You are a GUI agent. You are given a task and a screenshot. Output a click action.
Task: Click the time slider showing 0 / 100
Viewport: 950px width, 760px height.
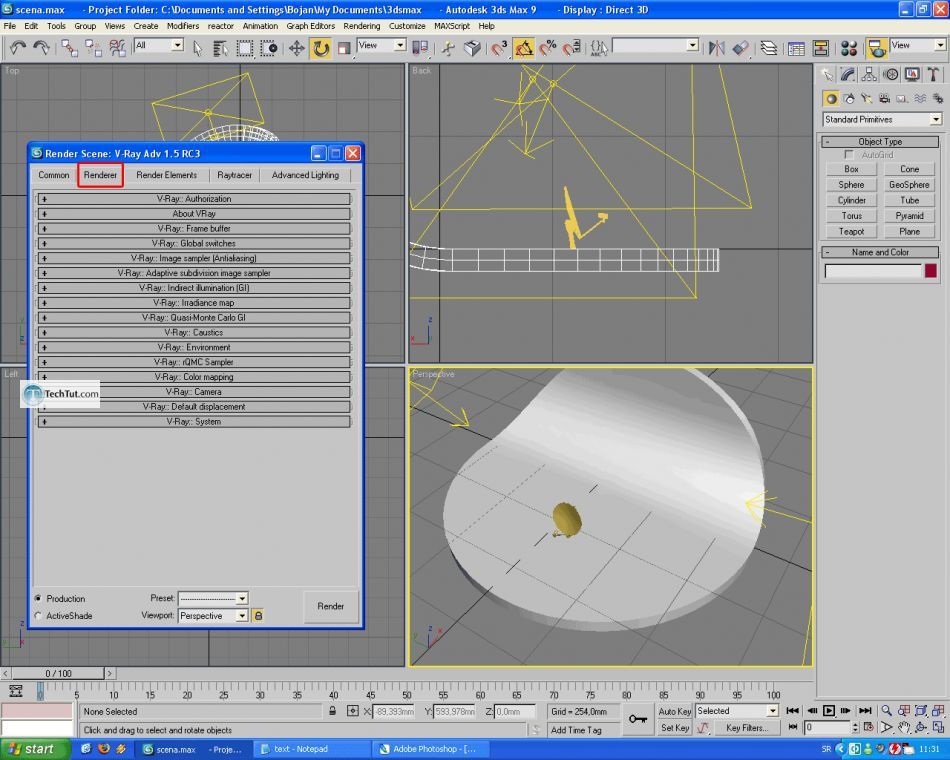pos(59,673)
